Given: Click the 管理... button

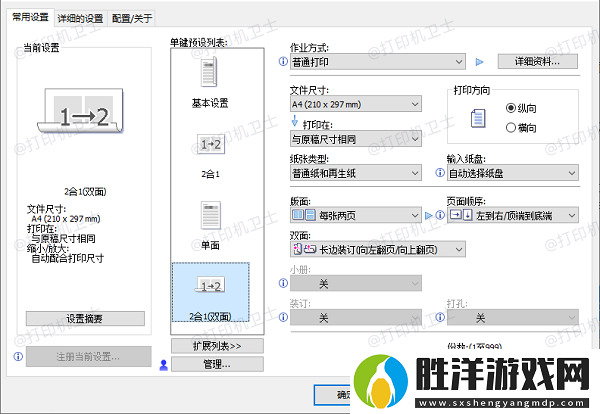Looking at the screenshot, I should coord(217,364).
